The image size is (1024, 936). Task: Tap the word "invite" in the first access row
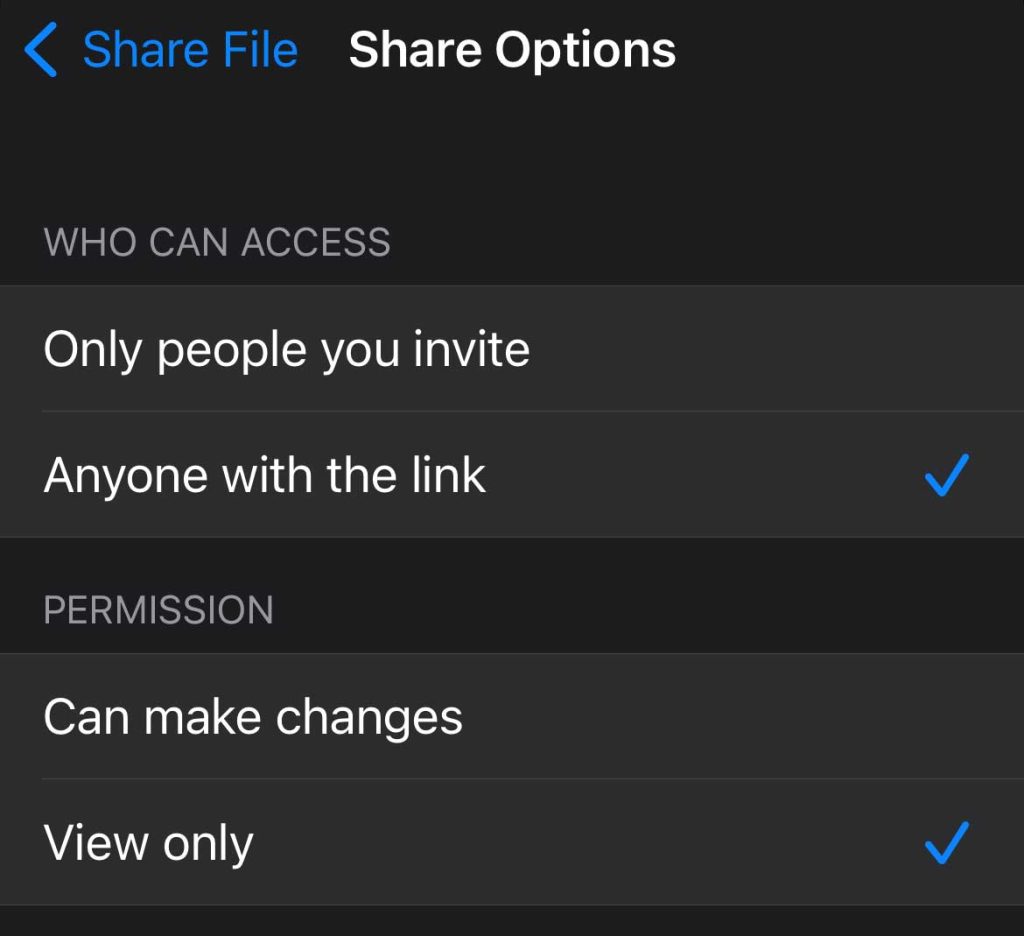(x=476, y=349)
